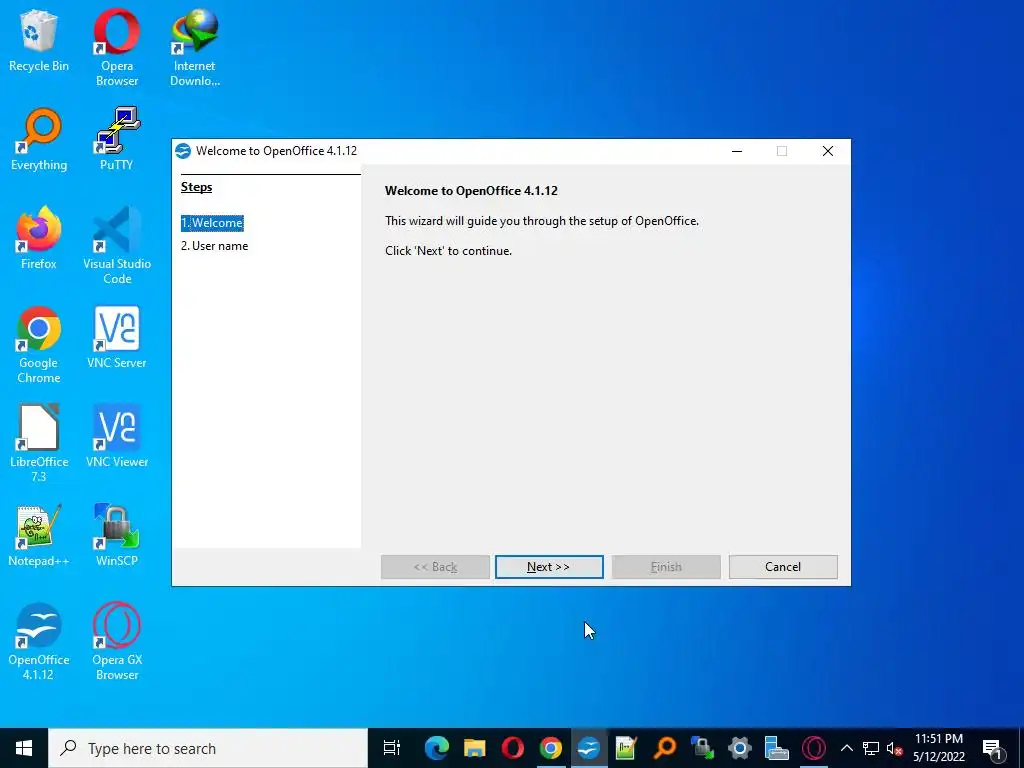Open the Recycle Bin desktop icon

pyautogui.click(x=39, y=40)
